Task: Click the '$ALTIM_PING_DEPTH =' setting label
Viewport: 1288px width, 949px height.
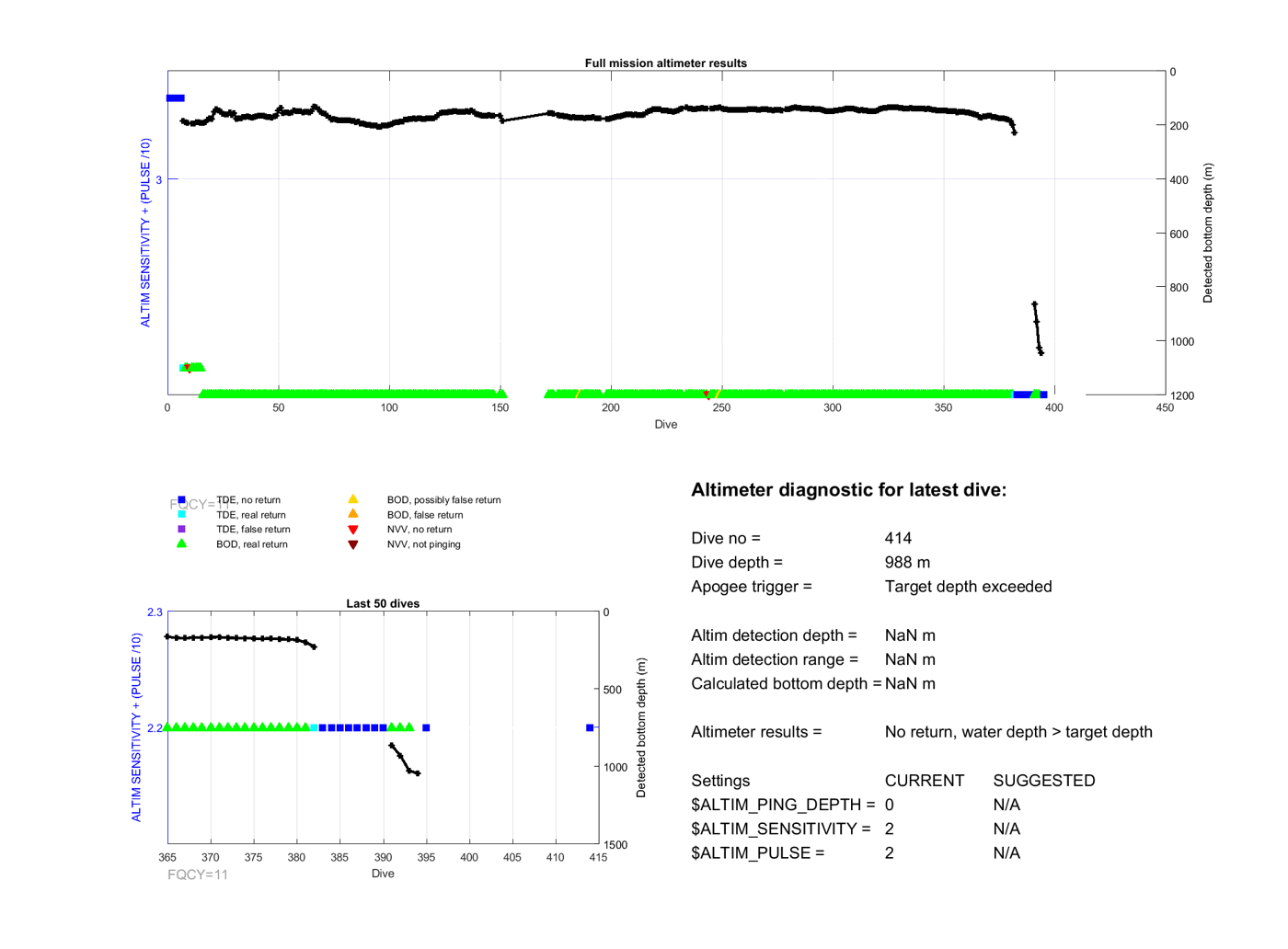Action: (783, 806)
